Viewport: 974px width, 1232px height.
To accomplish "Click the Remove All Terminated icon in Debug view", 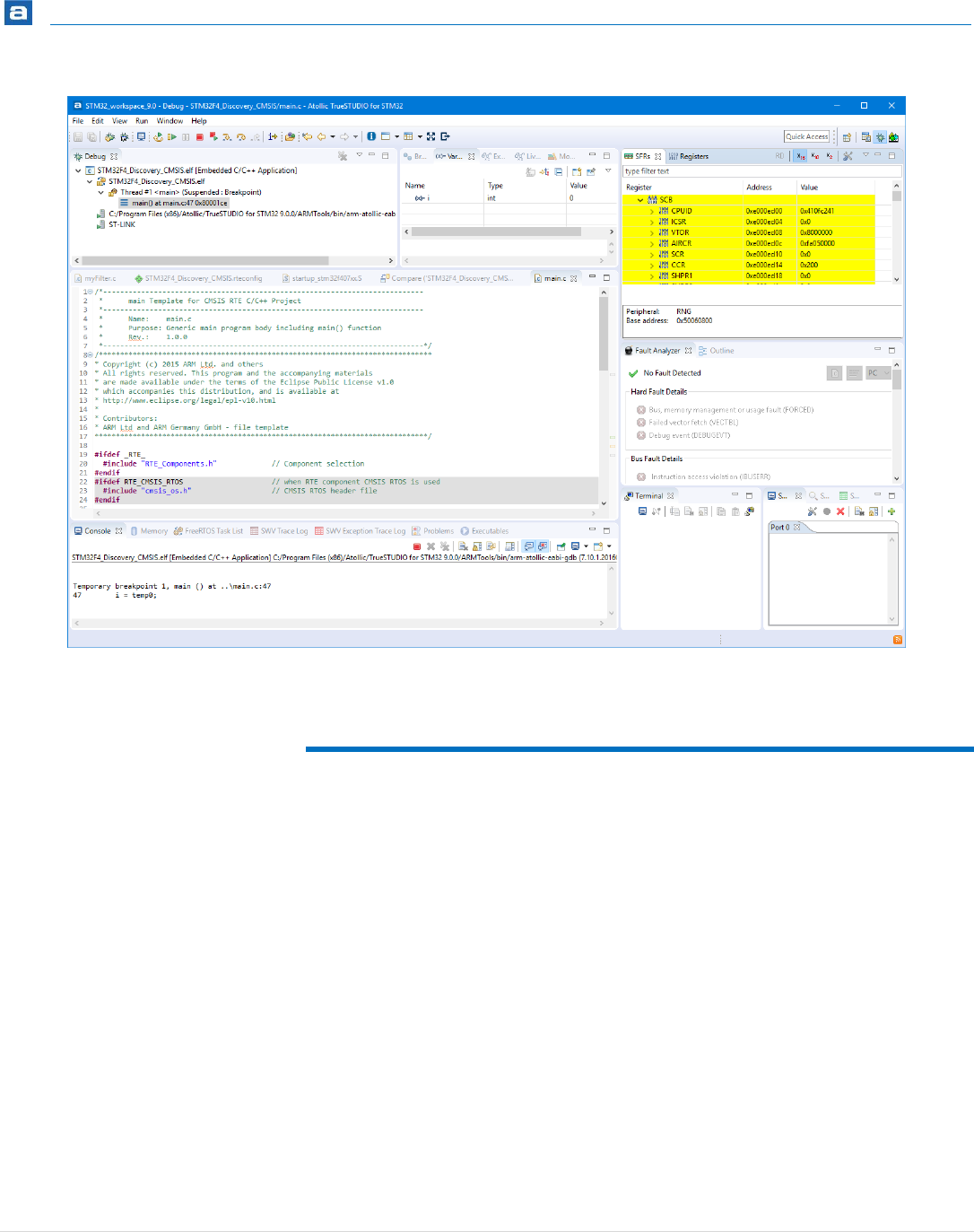I will coord(342,156).
